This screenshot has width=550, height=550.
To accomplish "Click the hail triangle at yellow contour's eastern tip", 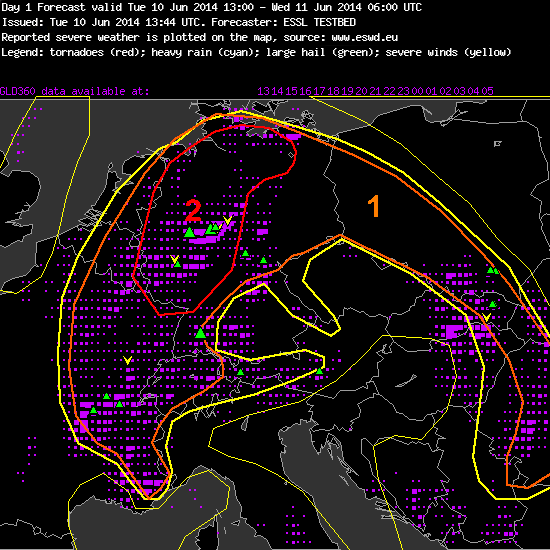I will (319, 371).
